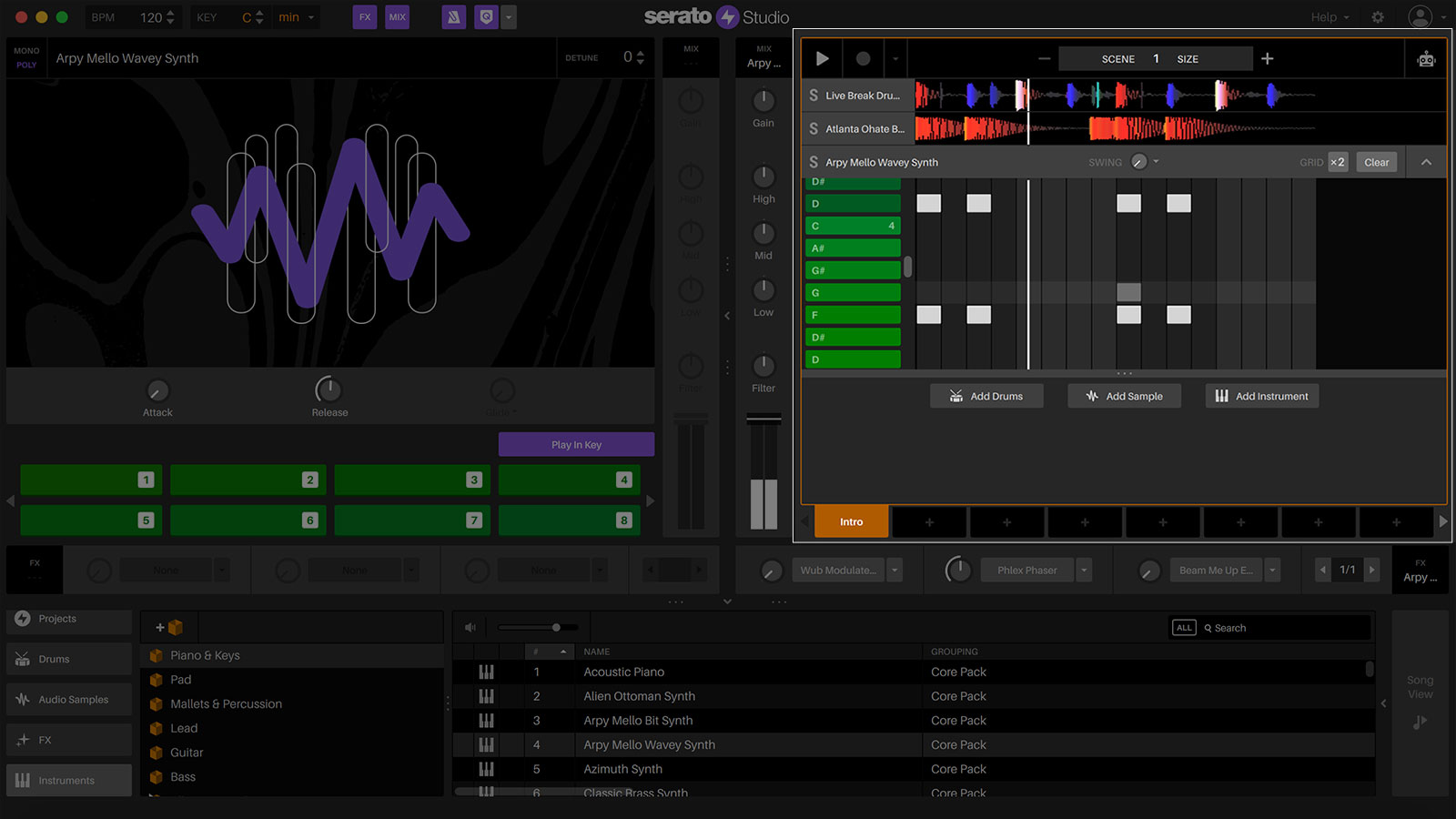Clear the note pattern
Image resolution: width=1456 pixels, height=819 pixels.
tap(1376, 162)
